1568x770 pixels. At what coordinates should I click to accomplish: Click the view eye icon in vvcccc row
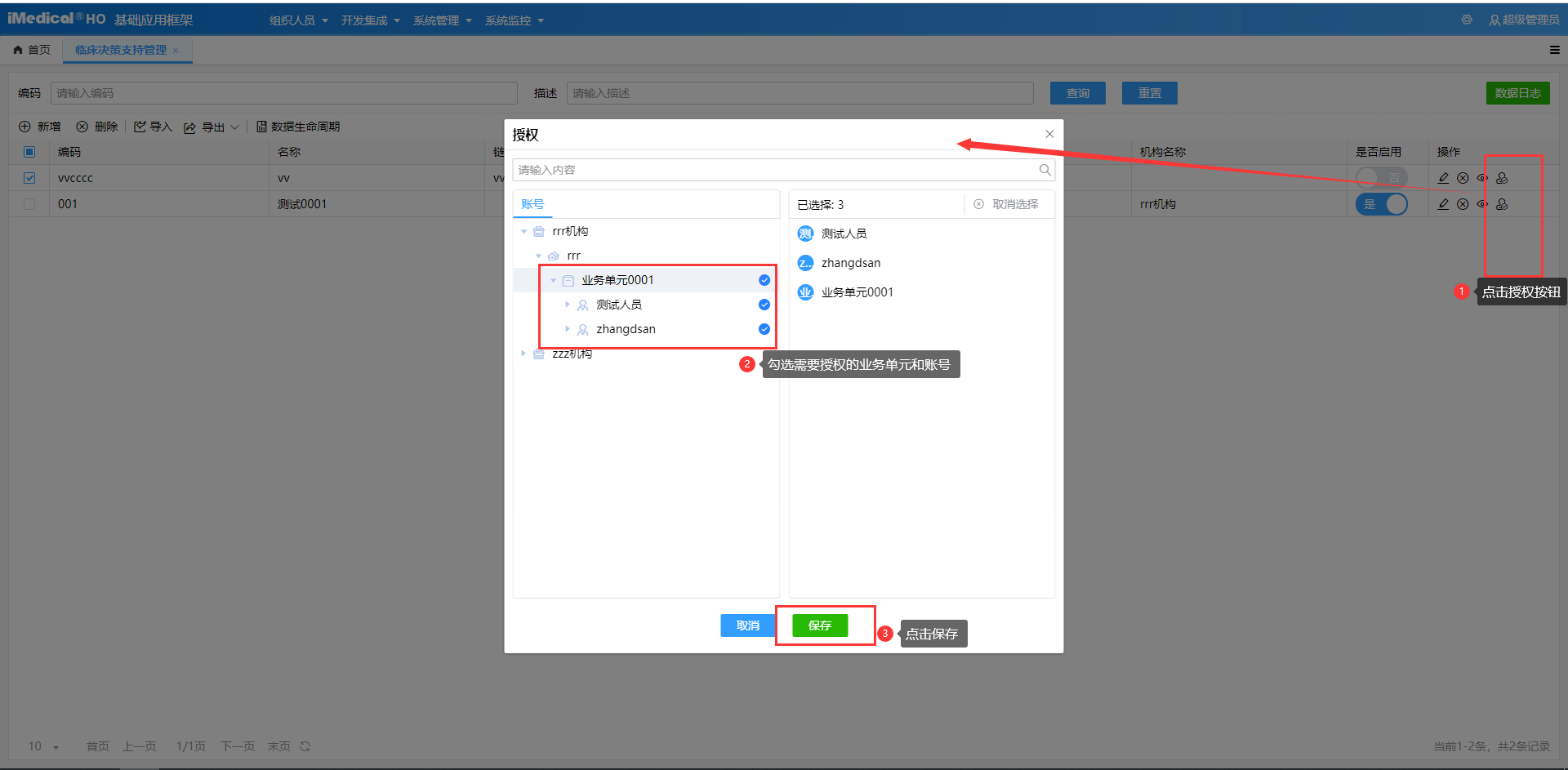[x=1482, y=178]
